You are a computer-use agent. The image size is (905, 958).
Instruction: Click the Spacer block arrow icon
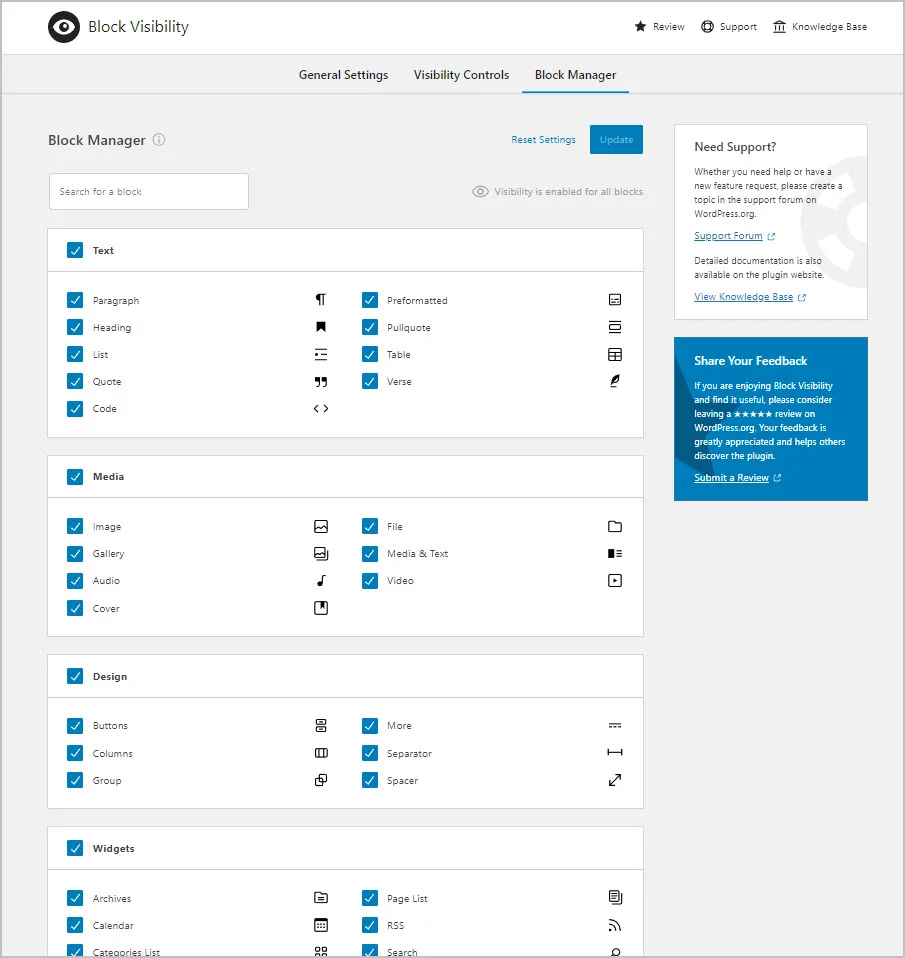pyautogui.click(x=615, y=781)
